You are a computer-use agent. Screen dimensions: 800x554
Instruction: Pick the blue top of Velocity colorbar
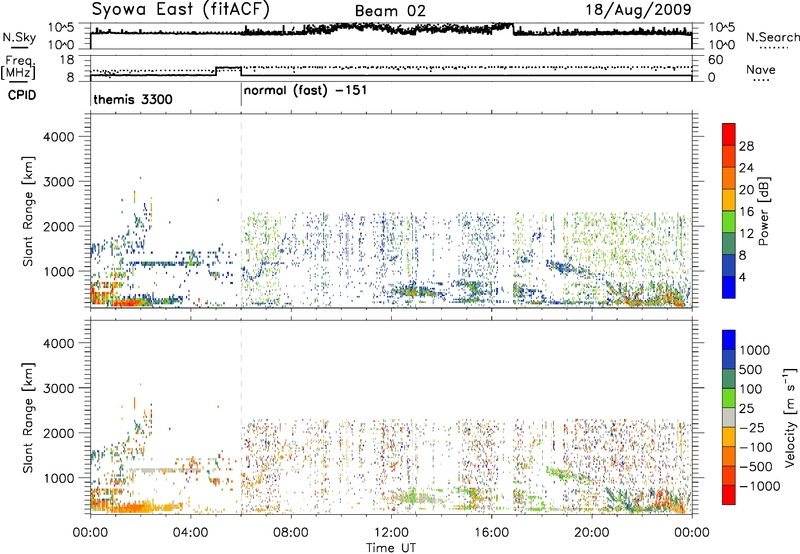point(729,340)
